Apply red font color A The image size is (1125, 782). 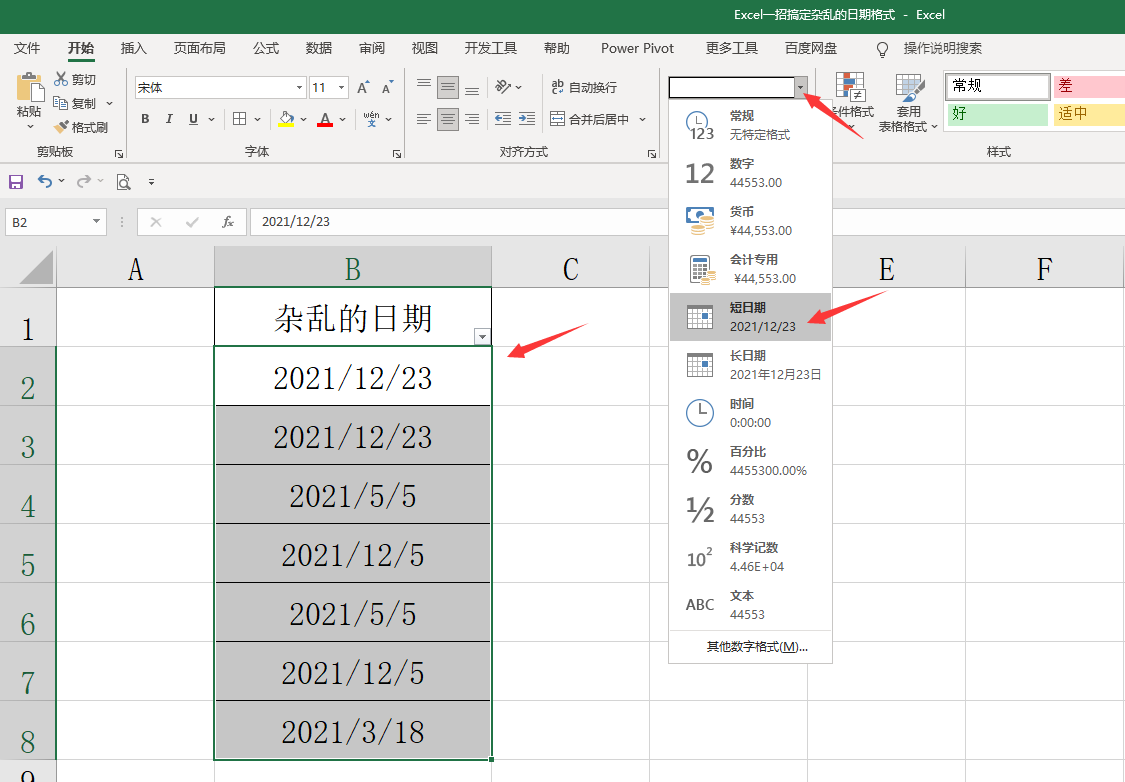(x=325, y=119)
